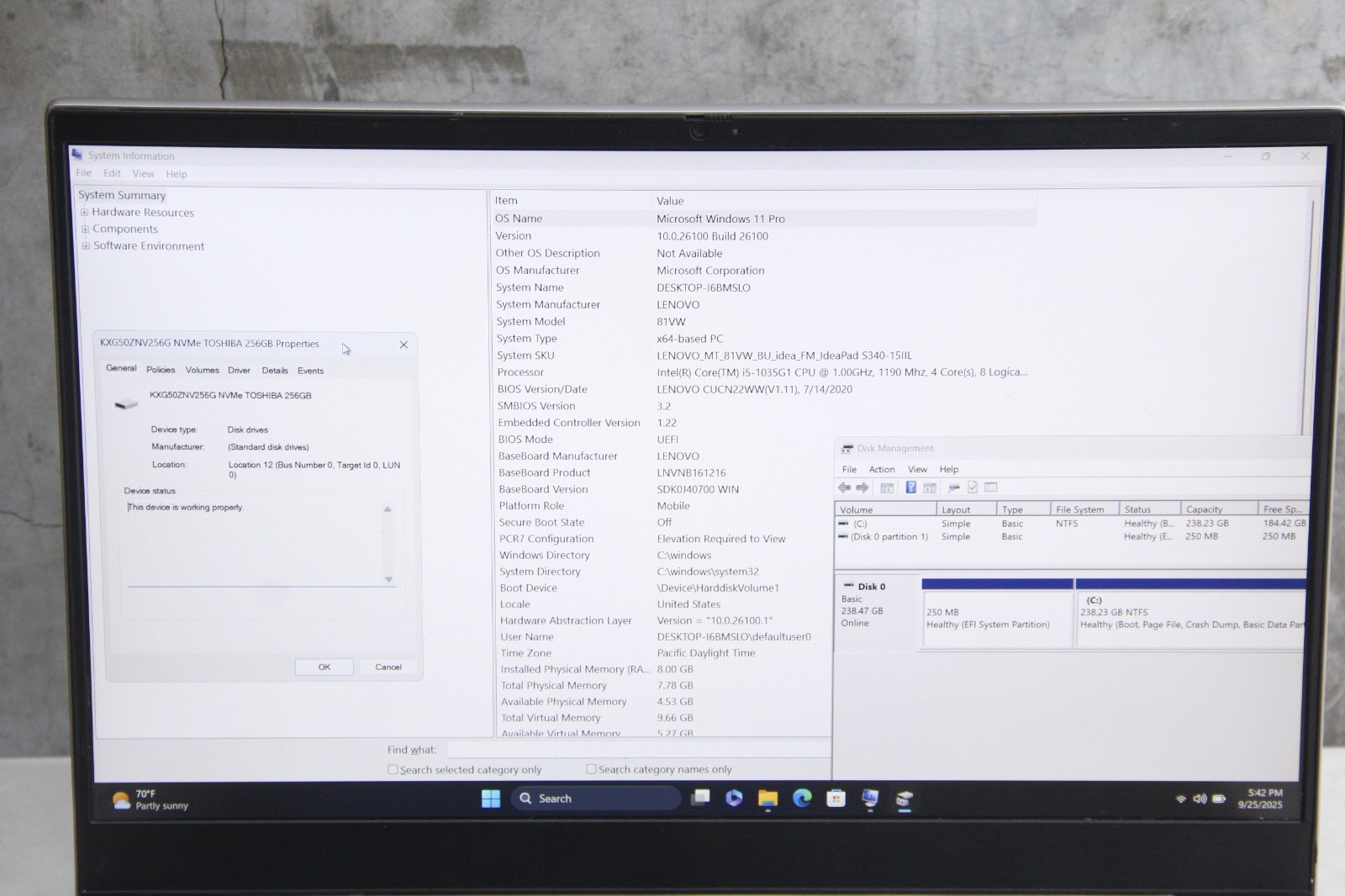Click Forward arrow in Disk Management toolbar

pyautogui.click(x=862, y=488)
